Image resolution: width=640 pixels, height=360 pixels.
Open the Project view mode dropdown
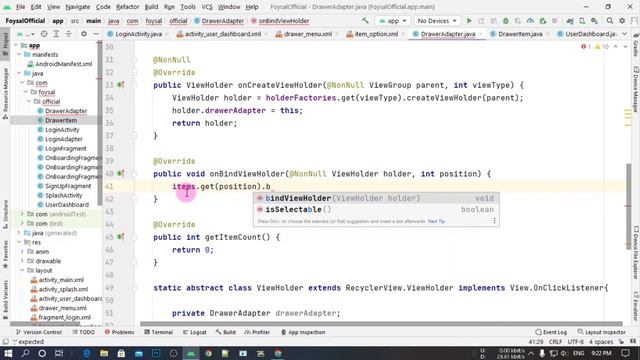click(x=25, y=34)
